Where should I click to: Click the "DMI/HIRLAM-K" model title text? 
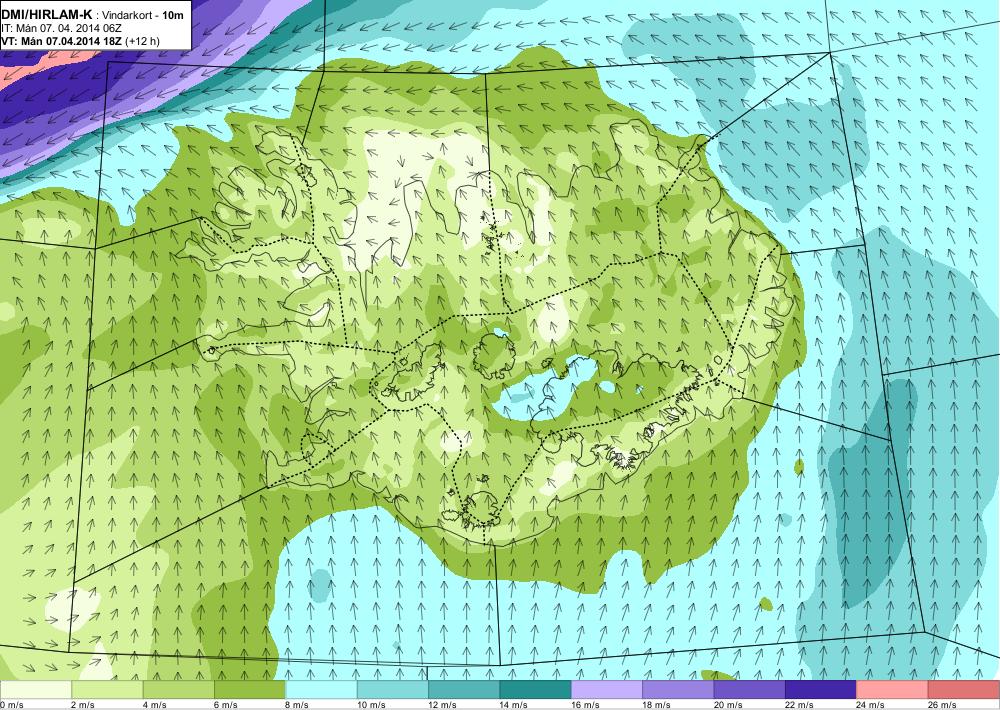point(47,14)
